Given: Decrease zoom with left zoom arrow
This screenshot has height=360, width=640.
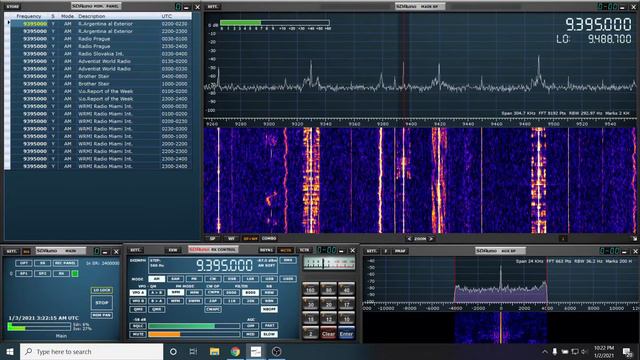Looking at the screenshot, I should click(x=409, y=239).
